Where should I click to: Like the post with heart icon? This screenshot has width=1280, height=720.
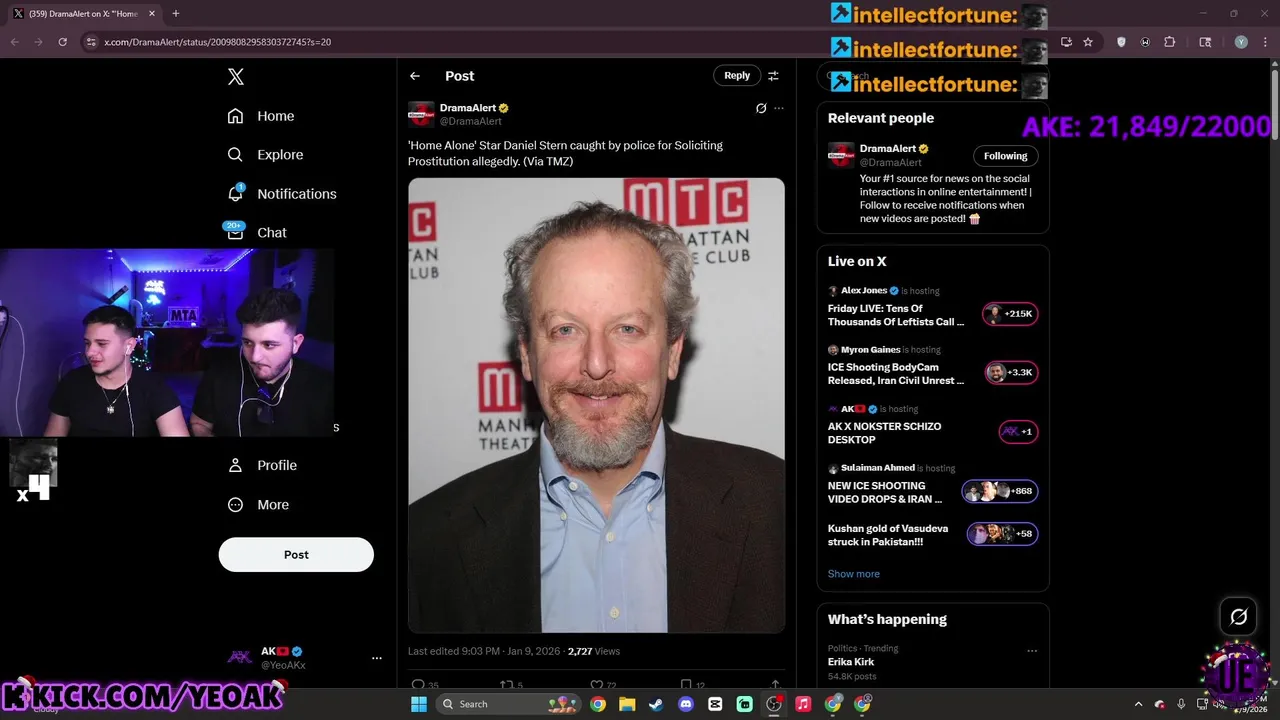coord(603,685)
